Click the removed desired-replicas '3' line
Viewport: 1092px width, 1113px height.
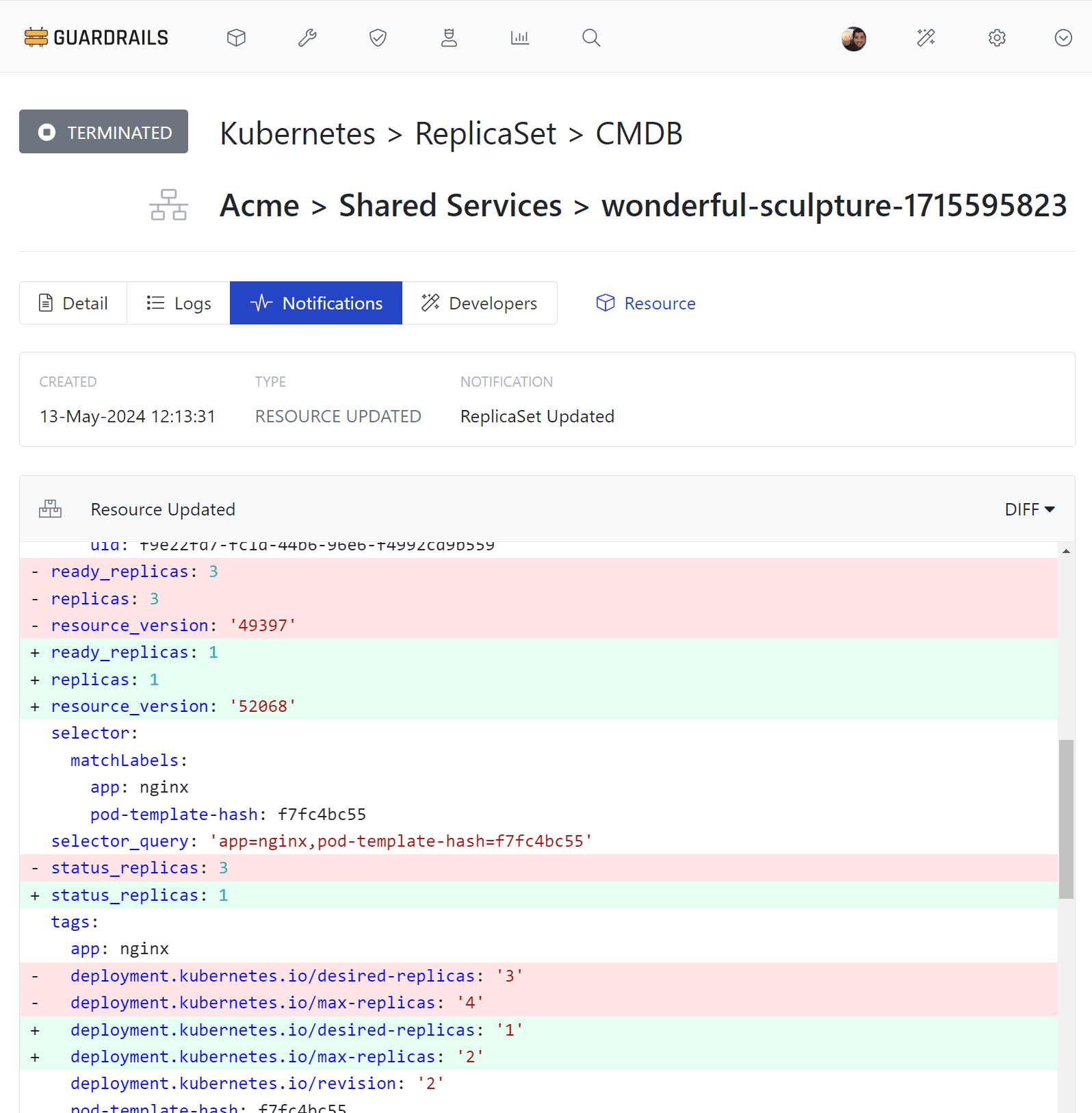pos(538,976)
